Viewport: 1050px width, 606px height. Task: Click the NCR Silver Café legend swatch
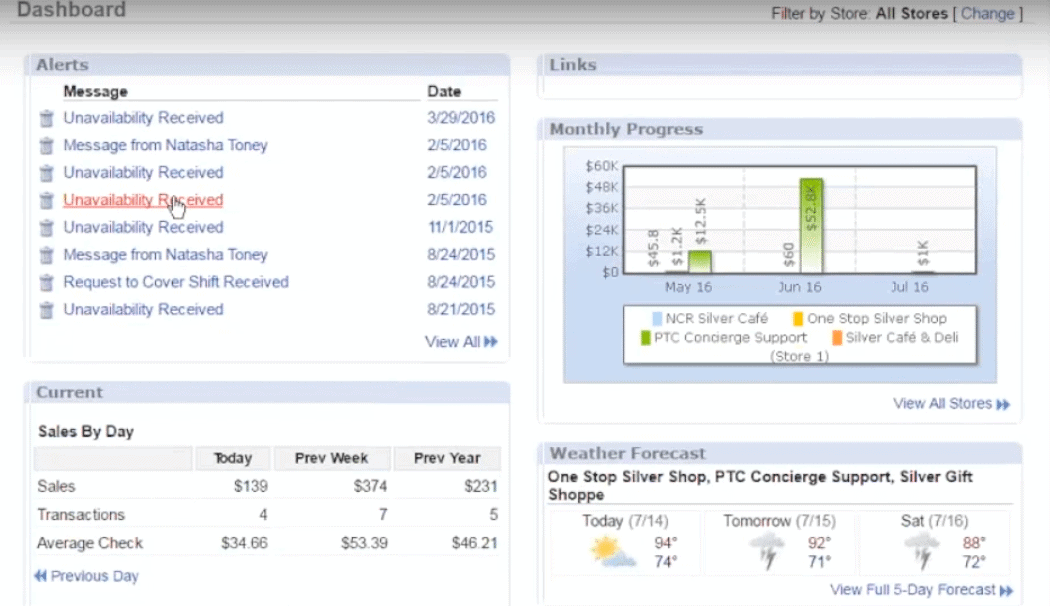pyautogui.click(x=657, y=319)
